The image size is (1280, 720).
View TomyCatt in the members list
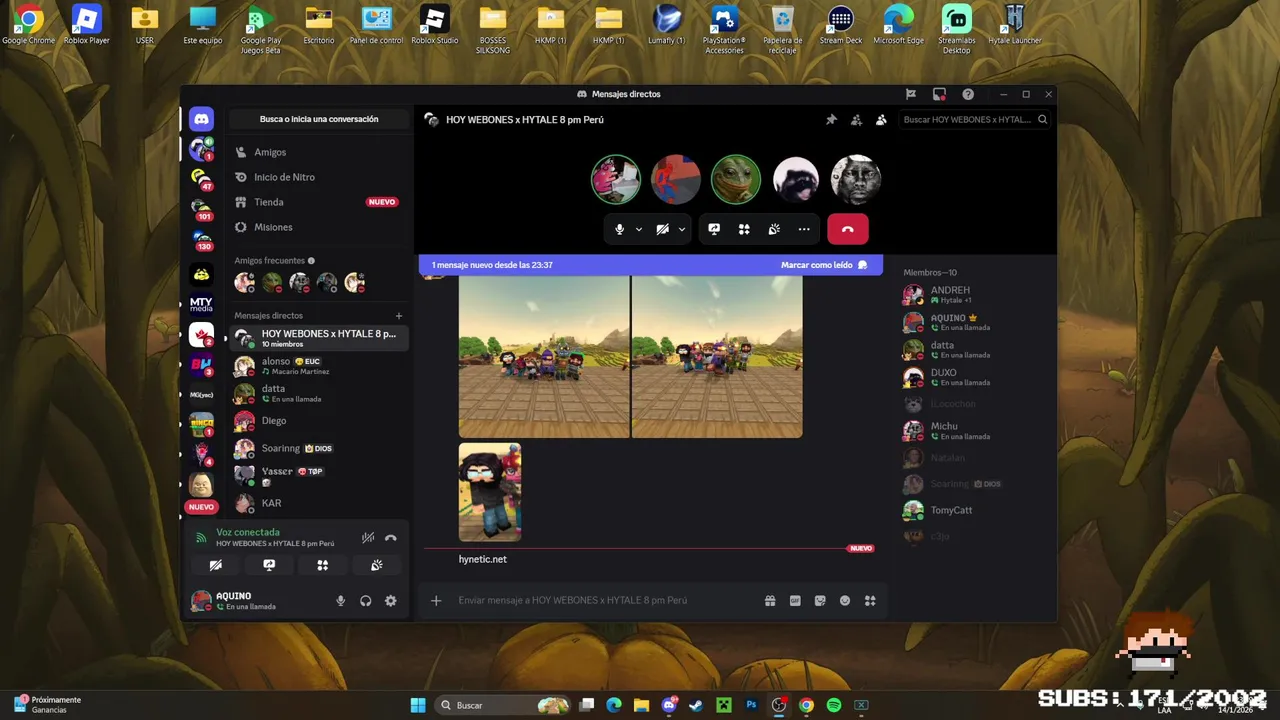click(977, 510)
